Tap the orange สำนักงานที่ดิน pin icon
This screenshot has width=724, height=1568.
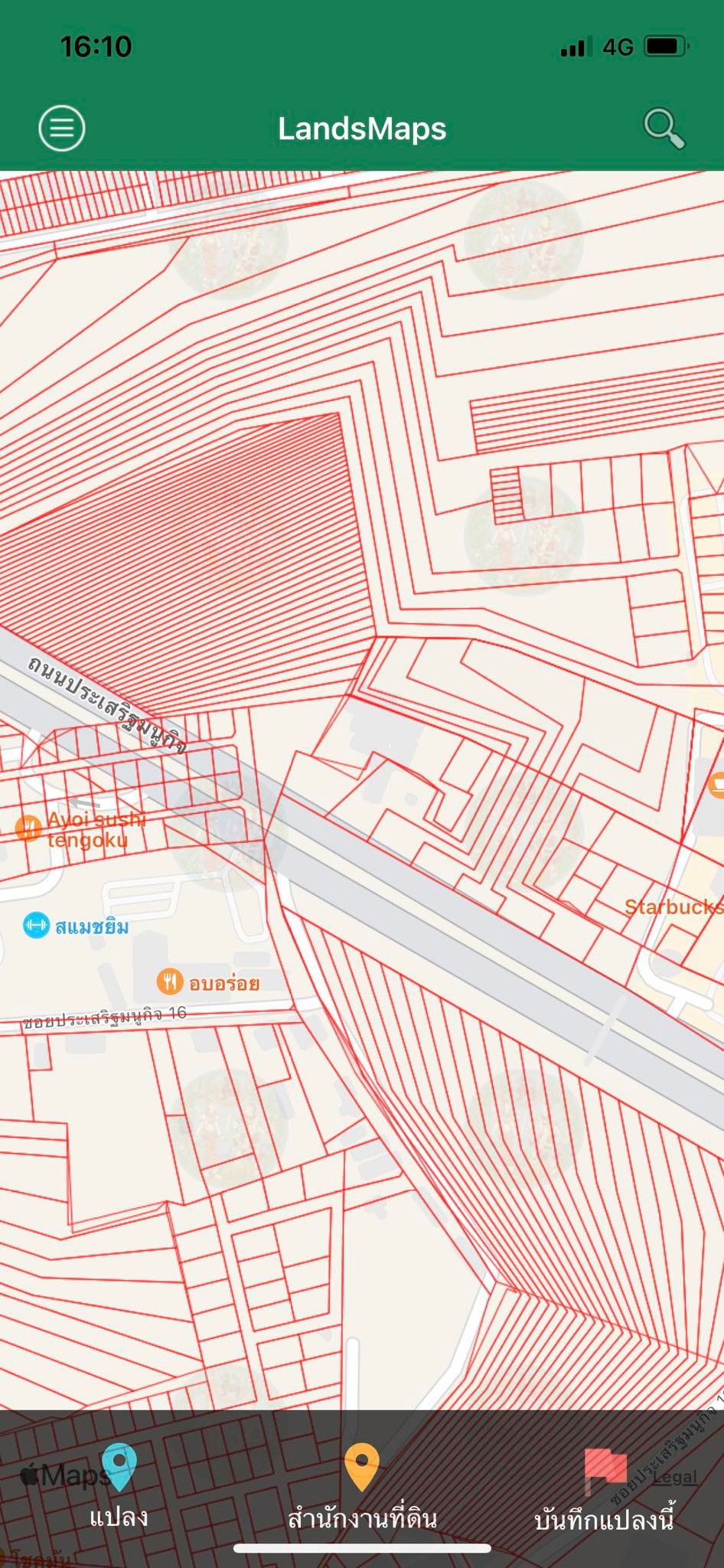click(362, 1467)
